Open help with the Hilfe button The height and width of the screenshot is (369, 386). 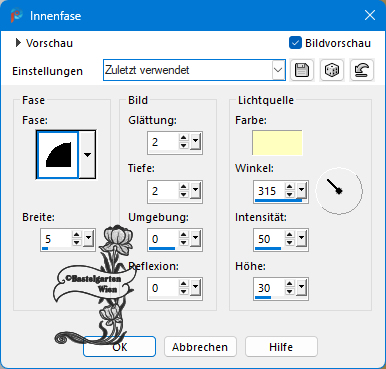point(281,347)
